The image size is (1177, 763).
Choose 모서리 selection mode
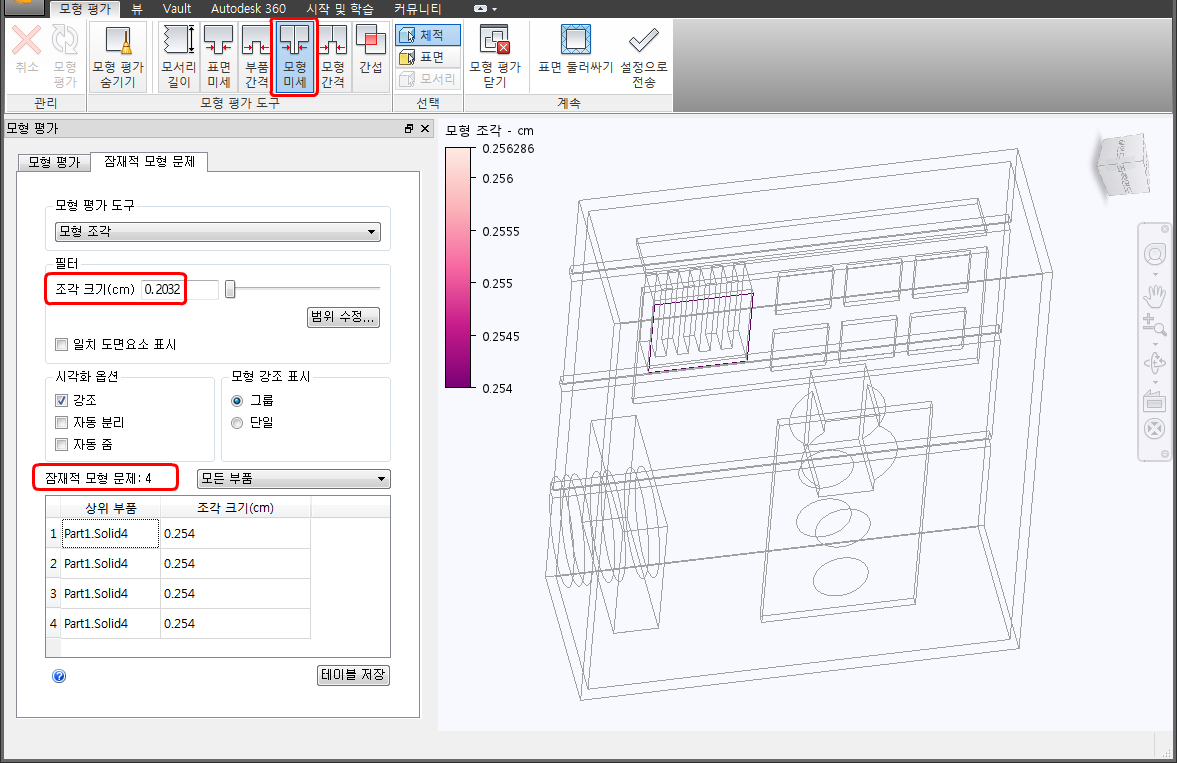tap(428, 79)
